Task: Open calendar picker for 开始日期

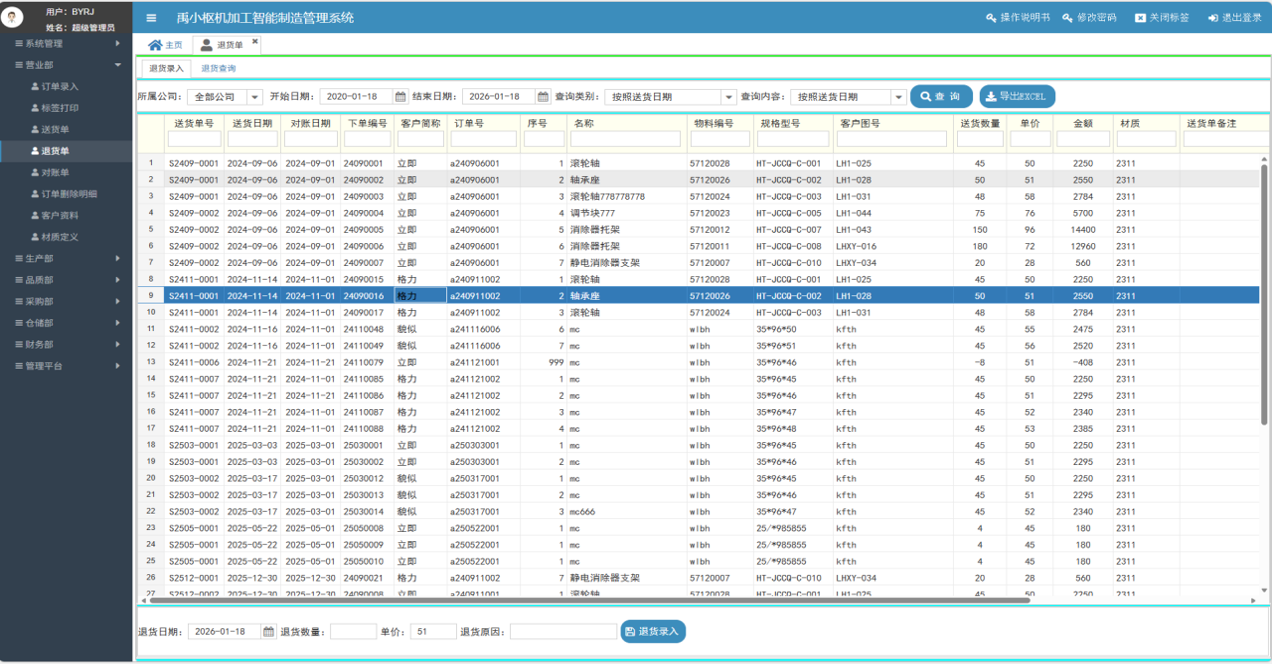Action: click(x=400, y=97)
